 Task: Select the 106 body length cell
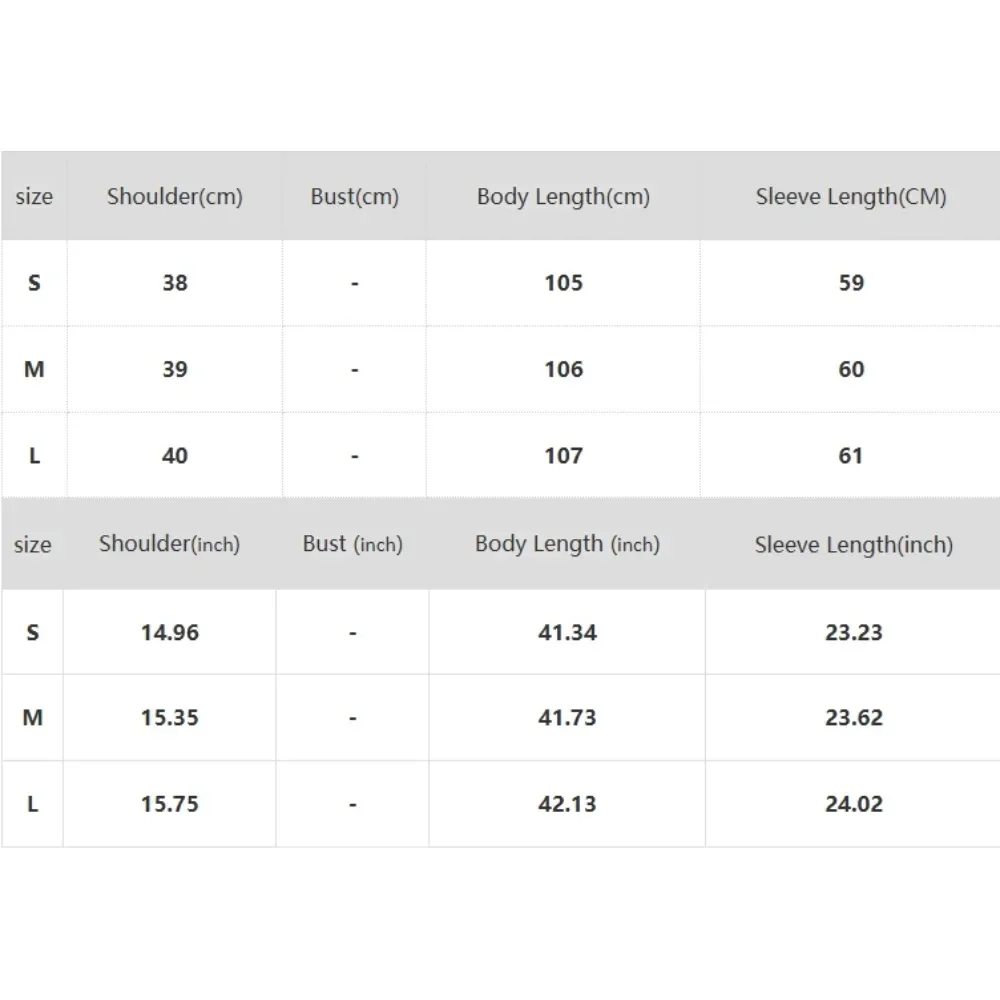click(563, 369)
